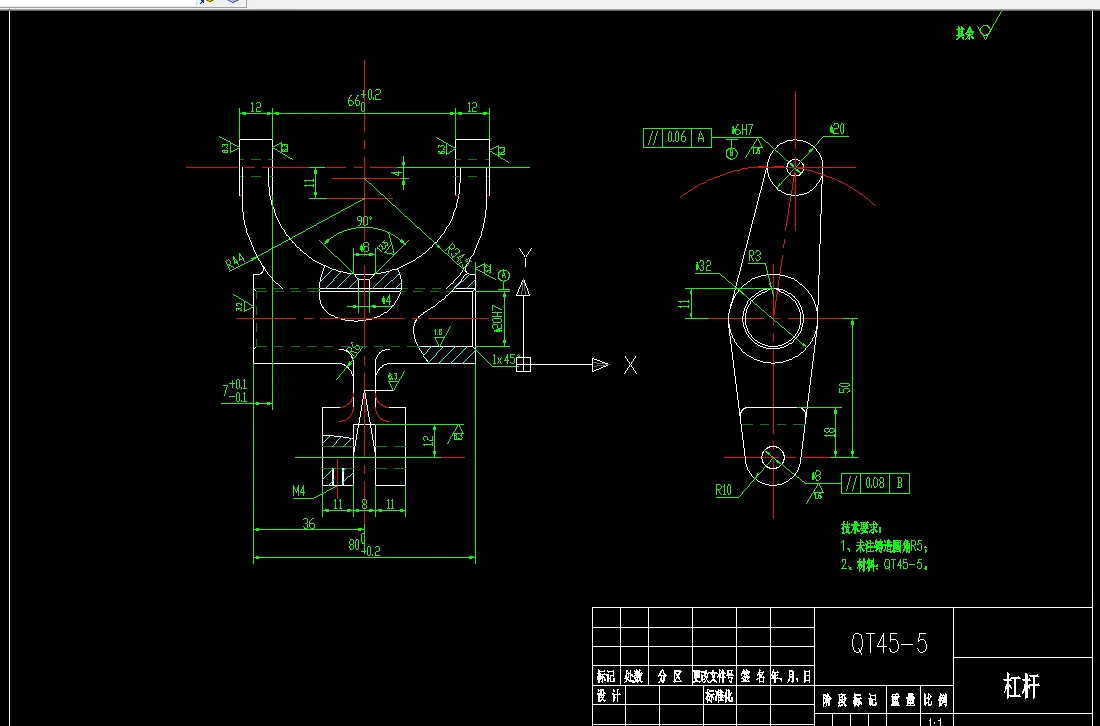Image resolution: width=1100 pixels, height=726 pixels.
Task: Select the ø20 diameter callout at top right
Action: pos(837,128)
